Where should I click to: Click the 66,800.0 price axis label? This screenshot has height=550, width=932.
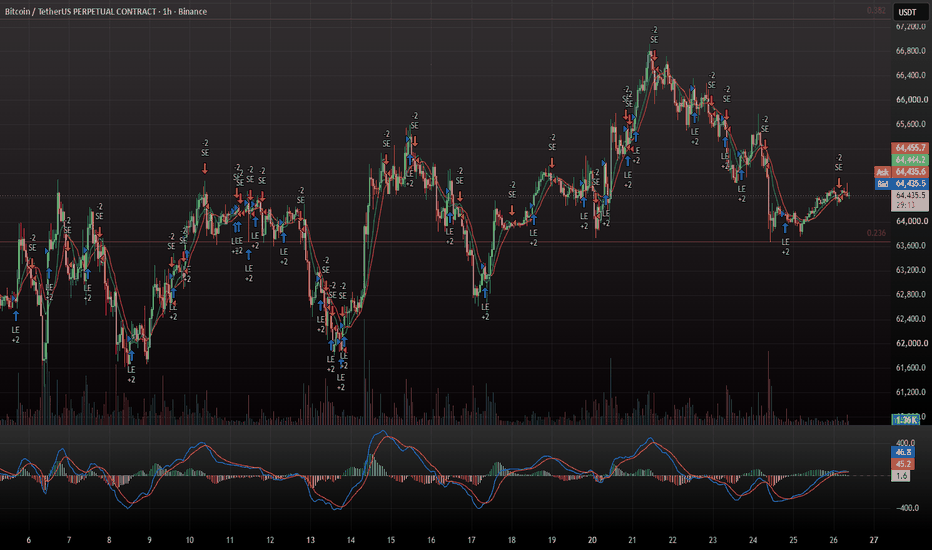[911, 51]
